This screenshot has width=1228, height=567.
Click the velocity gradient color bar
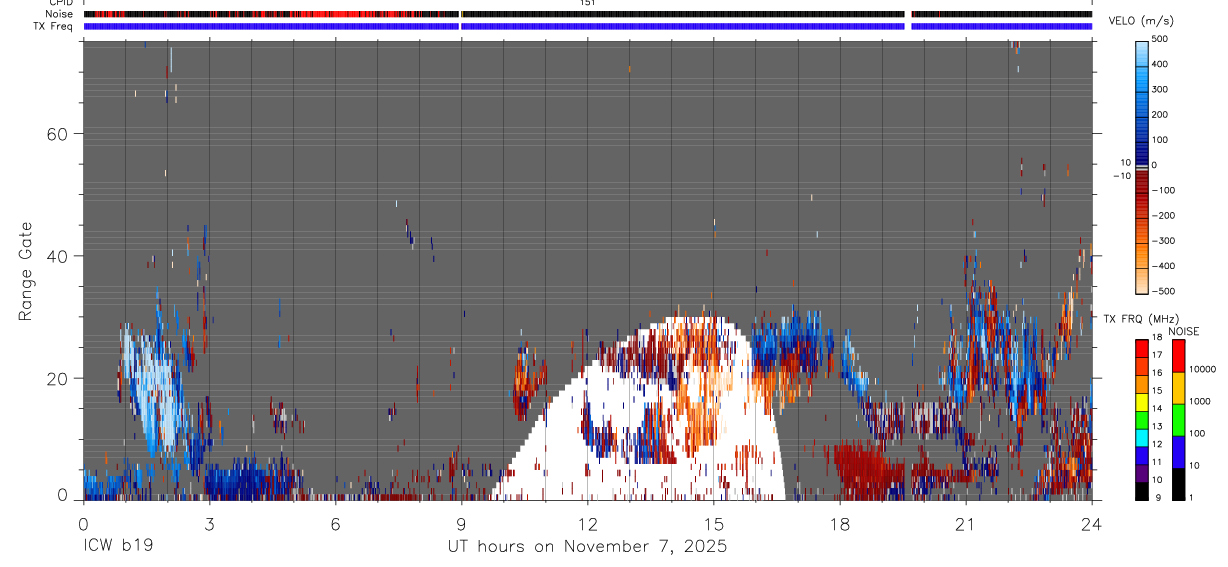[1141, 165]
